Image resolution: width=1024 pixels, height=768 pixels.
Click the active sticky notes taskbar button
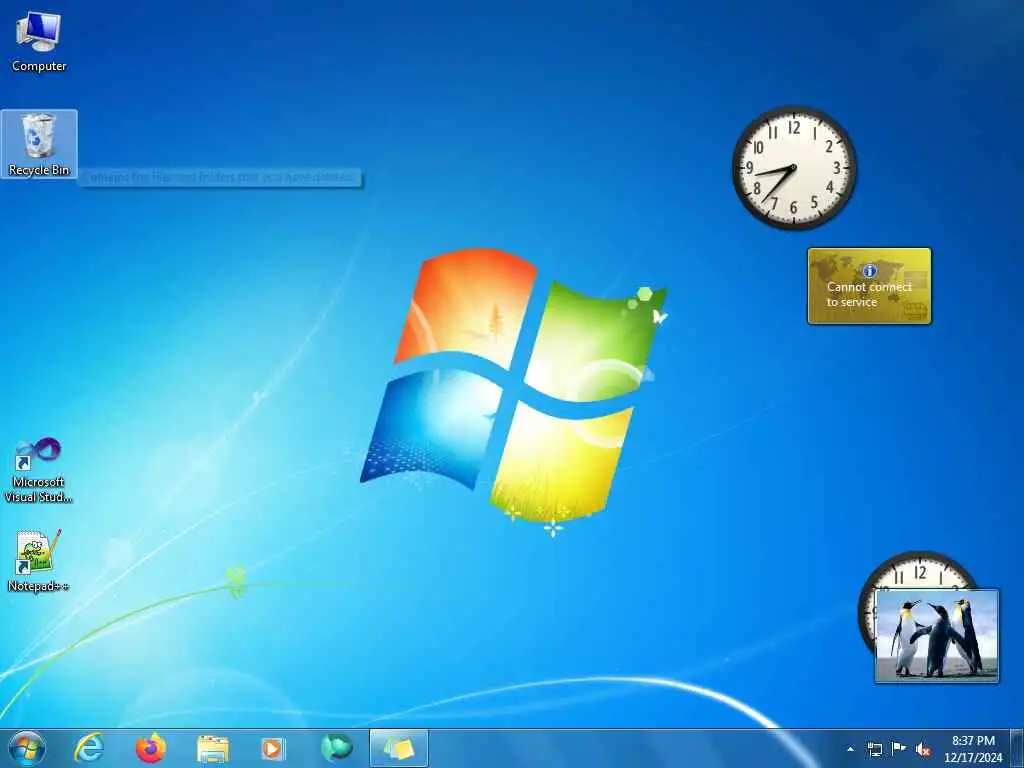[x=398, y=748]
